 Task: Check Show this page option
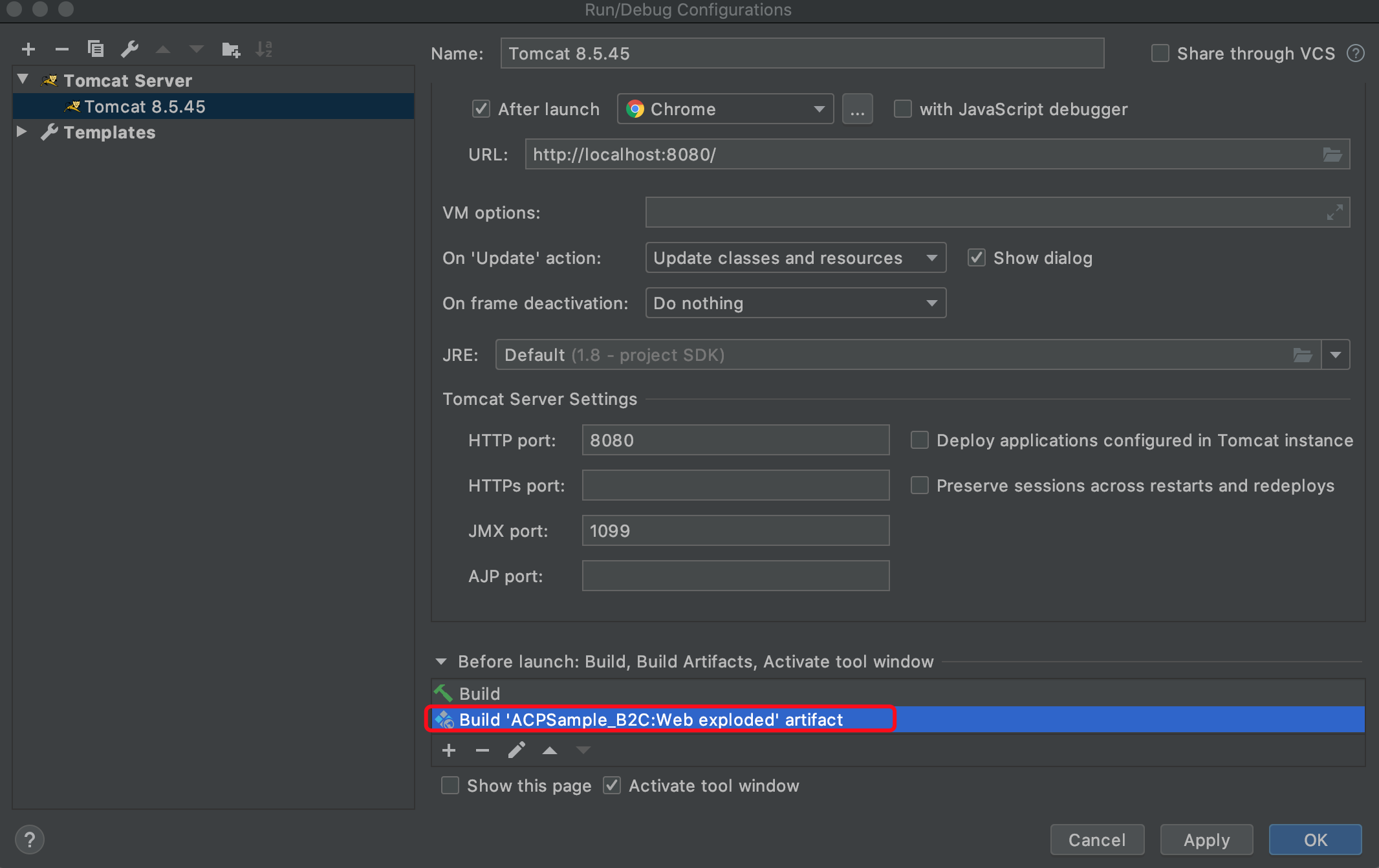pyautogui.click(x=450, y=785)
